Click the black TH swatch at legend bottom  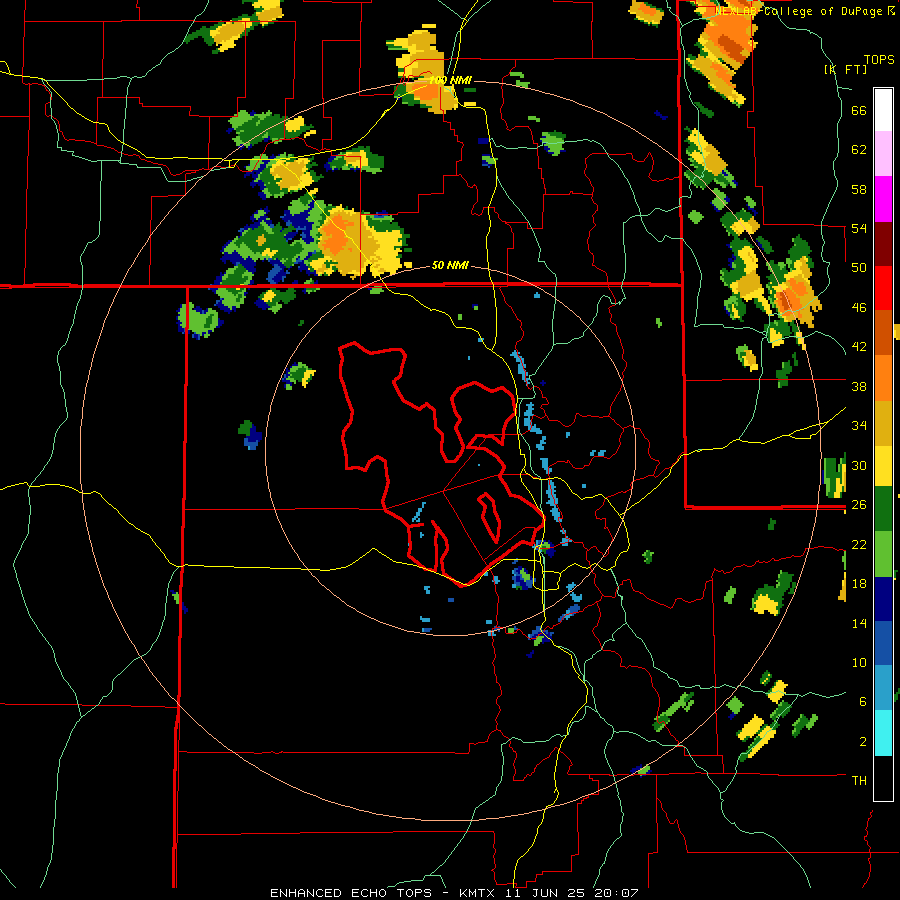point(883,778)
